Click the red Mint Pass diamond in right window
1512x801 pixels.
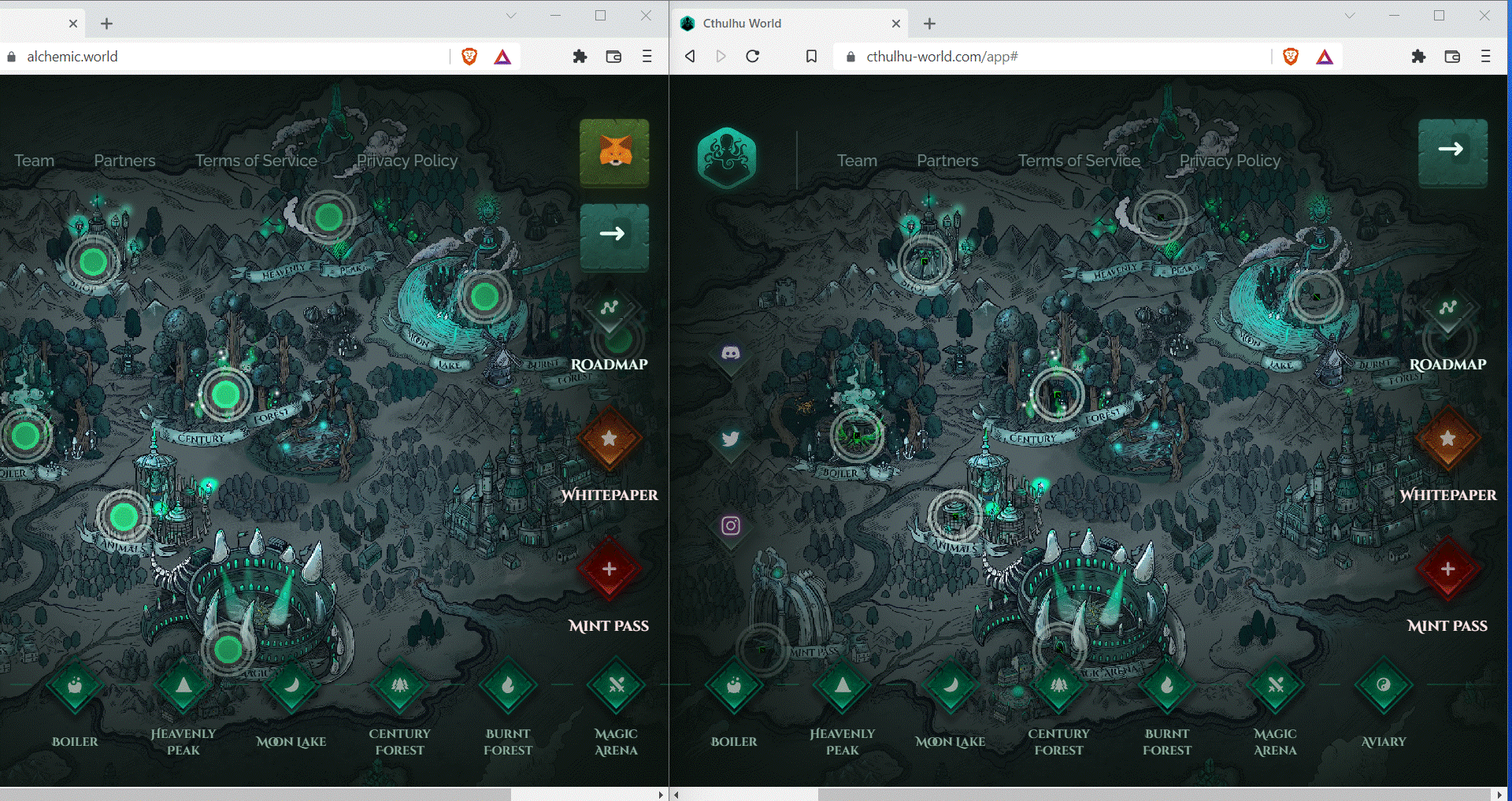[1447, 569]
